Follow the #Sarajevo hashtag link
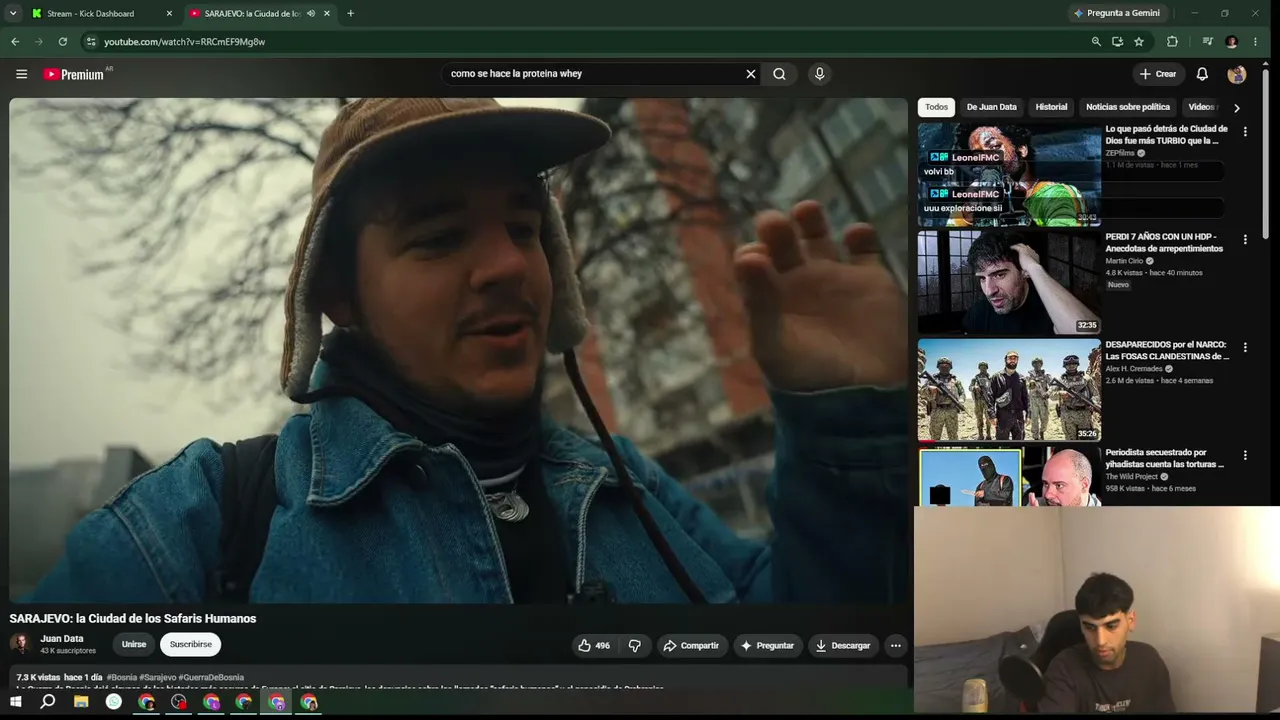1280x720 pixels. click(x=158, y=678)
